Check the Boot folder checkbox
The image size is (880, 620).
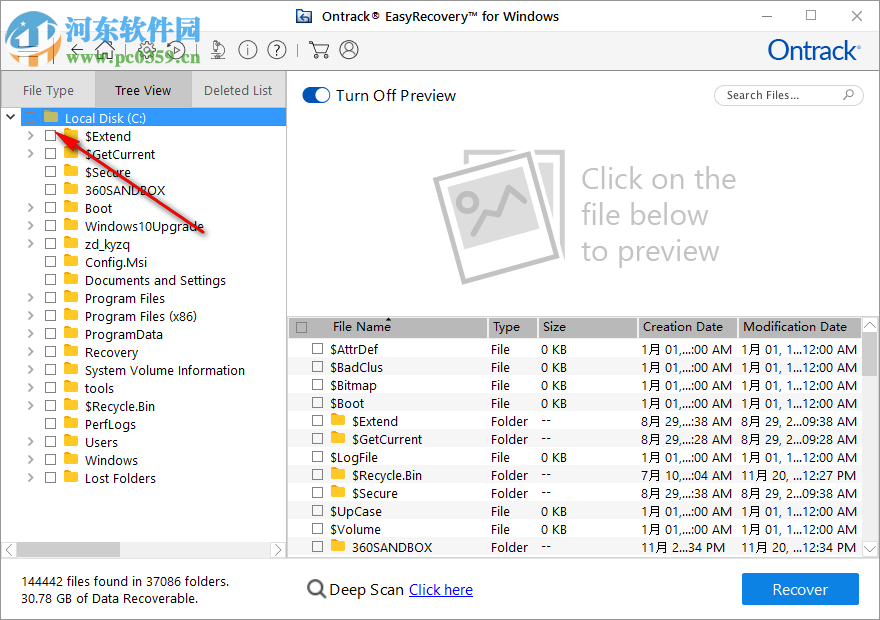[x=51, y=208]
